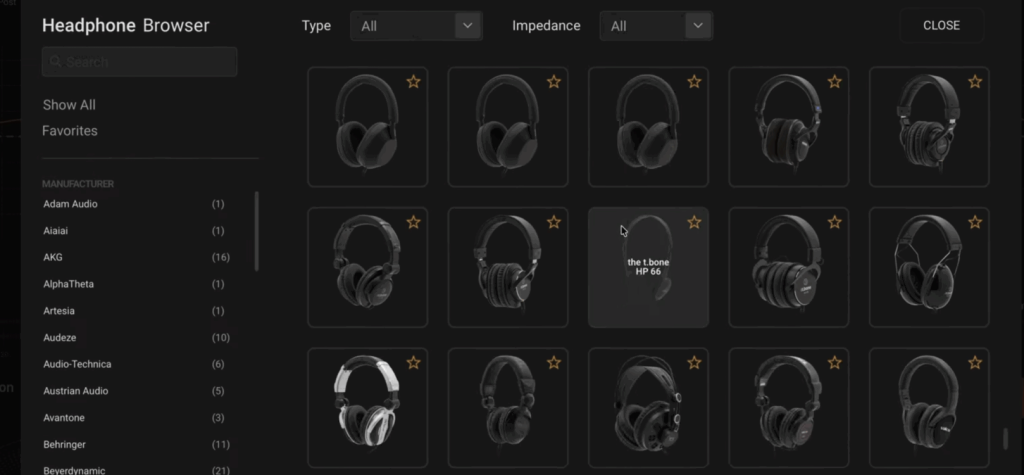Choose Behringer manufacturer
The height and width of the screenshot is (475, 1024).
[x=66, y=444]
